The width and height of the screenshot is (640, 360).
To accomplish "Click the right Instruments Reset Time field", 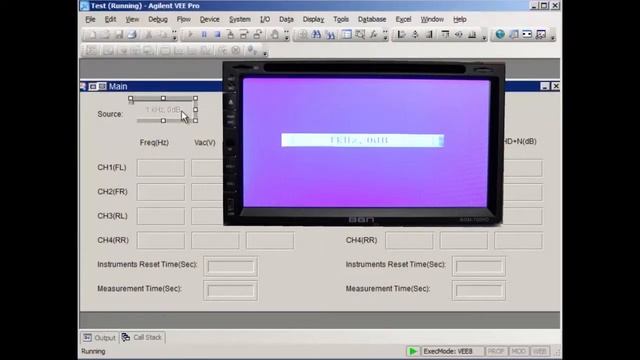I will (x=479, y=267).
